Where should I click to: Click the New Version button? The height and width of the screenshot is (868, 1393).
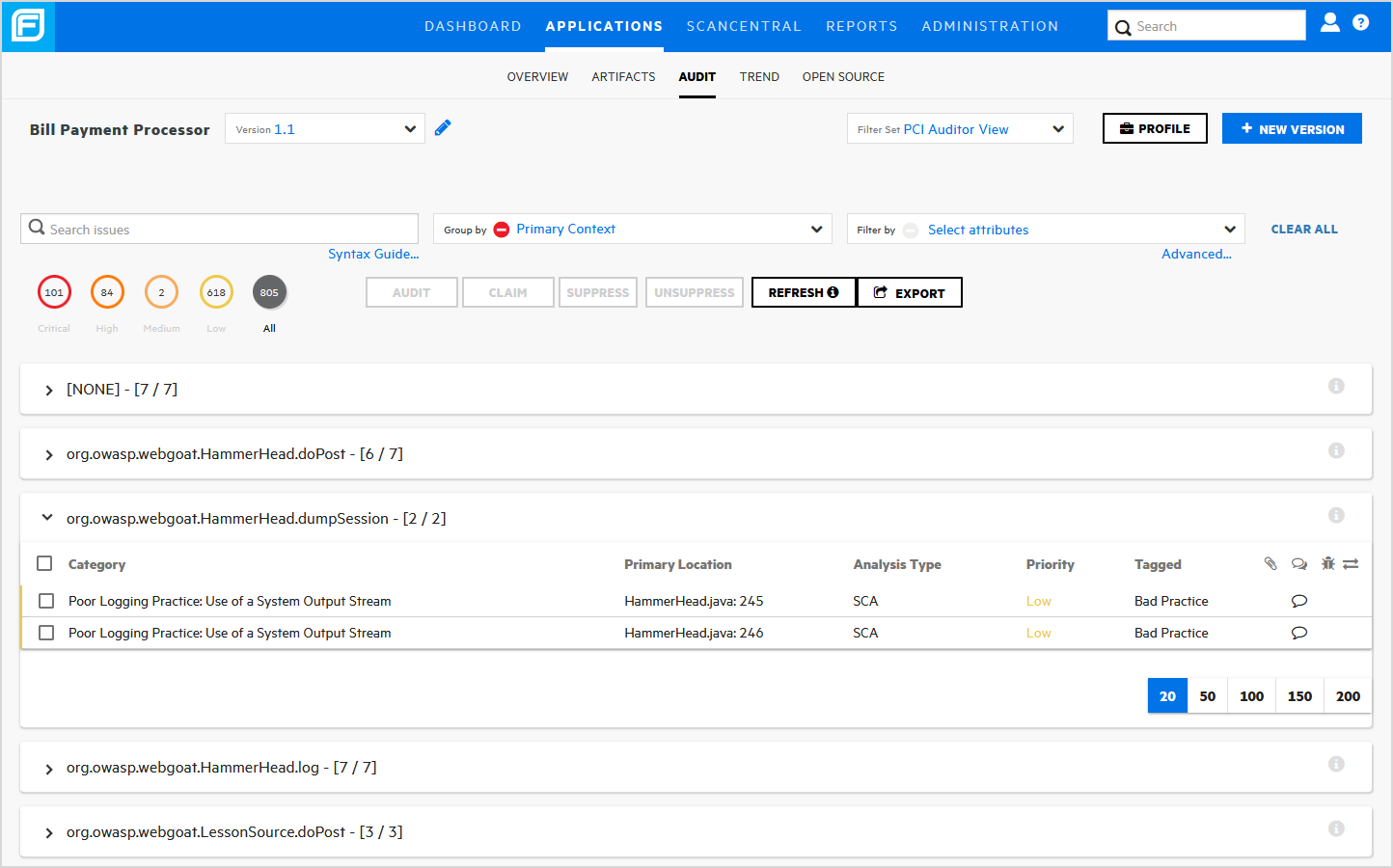click(x=1292, y=129)
